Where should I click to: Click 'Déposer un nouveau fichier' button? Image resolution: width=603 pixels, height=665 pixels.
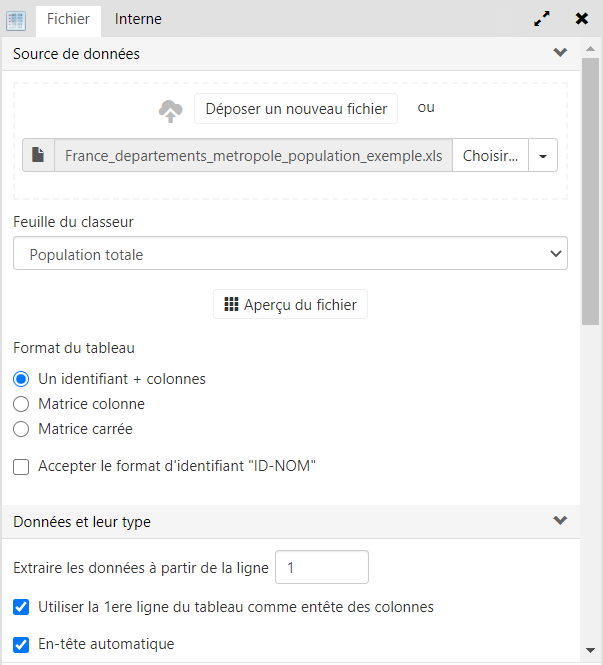coord(296,109)
